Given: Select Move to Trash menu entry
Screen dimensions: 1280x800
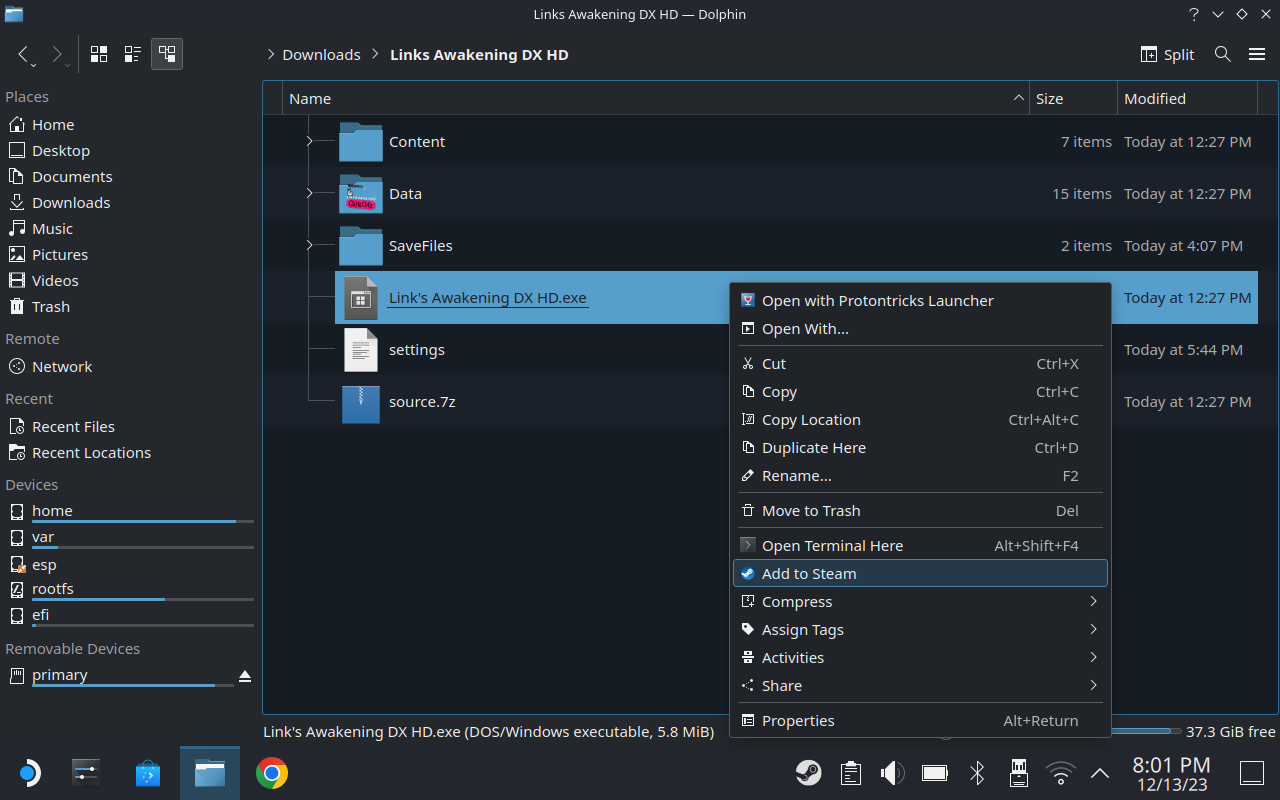Looking at the screenshot, I should 920,511.
